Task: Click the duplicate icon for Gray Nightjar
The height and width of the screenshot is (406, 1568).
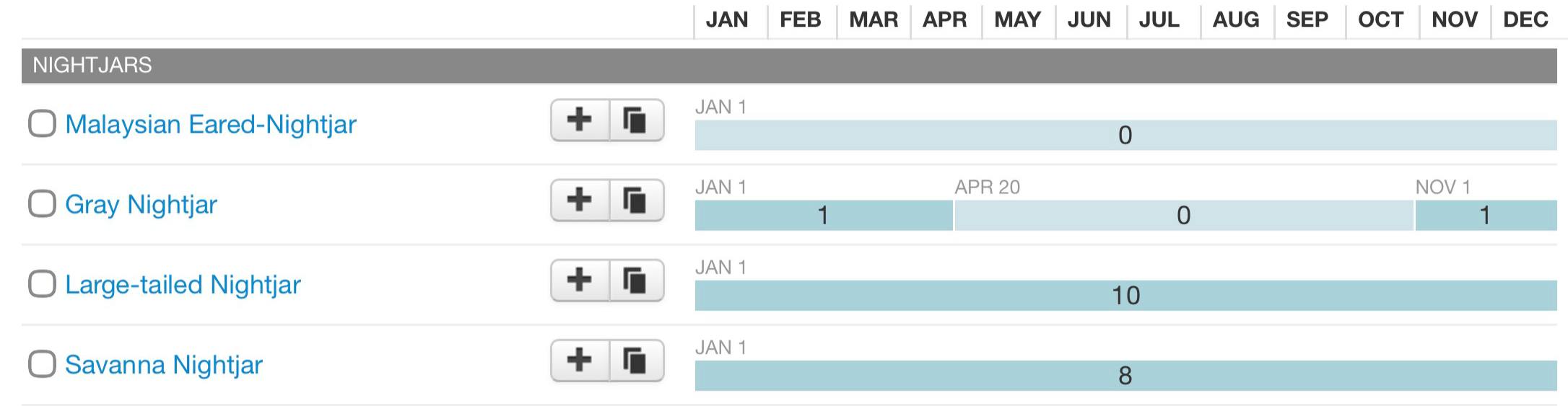Action: pos(635,200)
